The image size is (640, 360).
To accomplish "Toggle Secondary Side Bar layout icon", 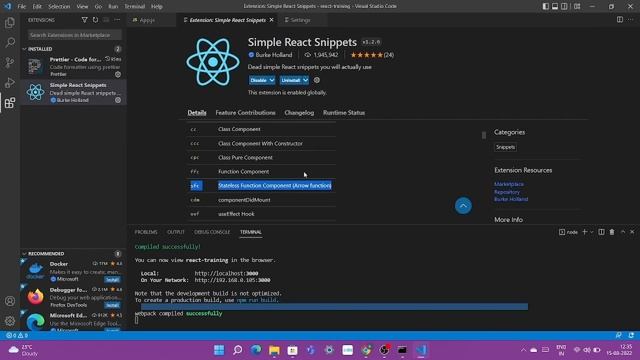I will coord(564,6).
